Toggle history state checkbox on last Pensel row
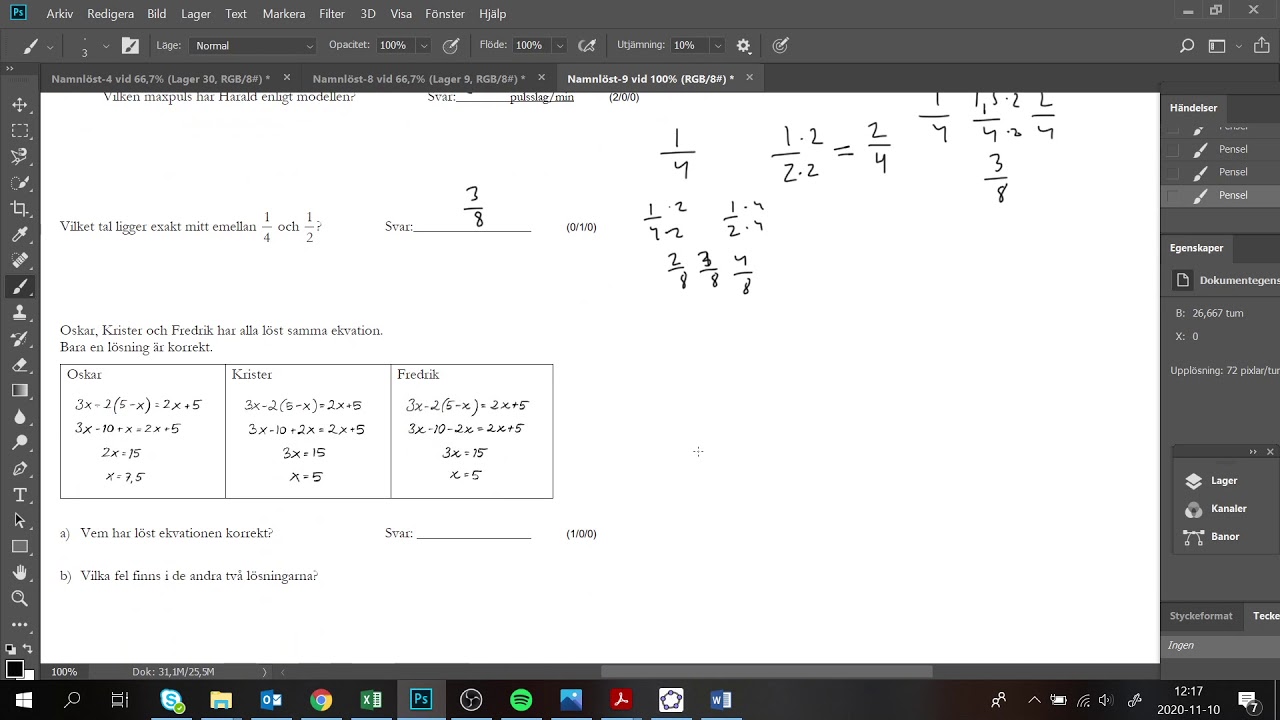1280x720 pixels. (x=1173, y=196)
